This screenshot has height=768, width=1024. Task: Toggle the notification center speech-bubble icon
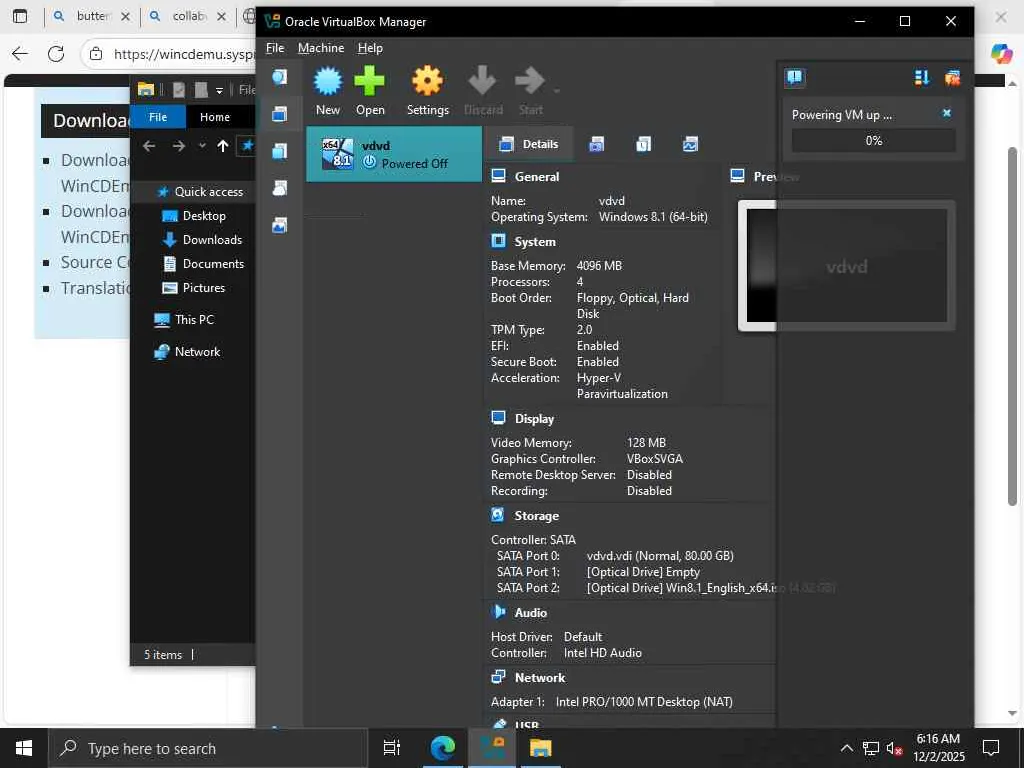click(795, 78)
